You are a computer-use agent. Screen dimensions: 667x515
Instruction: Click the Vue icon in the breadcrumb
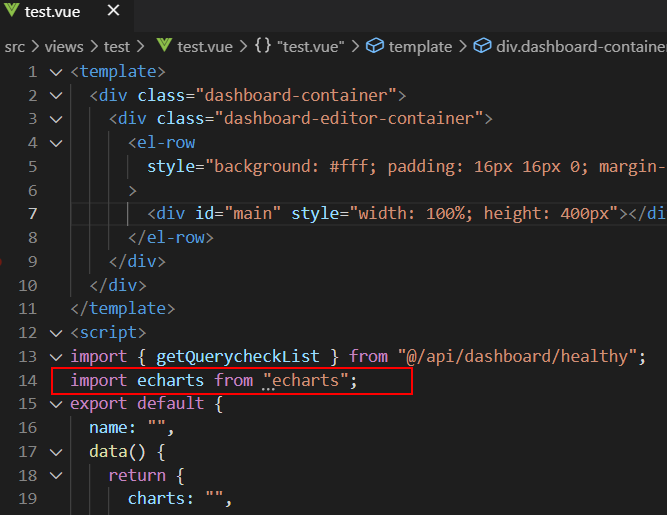click(164, 45)
